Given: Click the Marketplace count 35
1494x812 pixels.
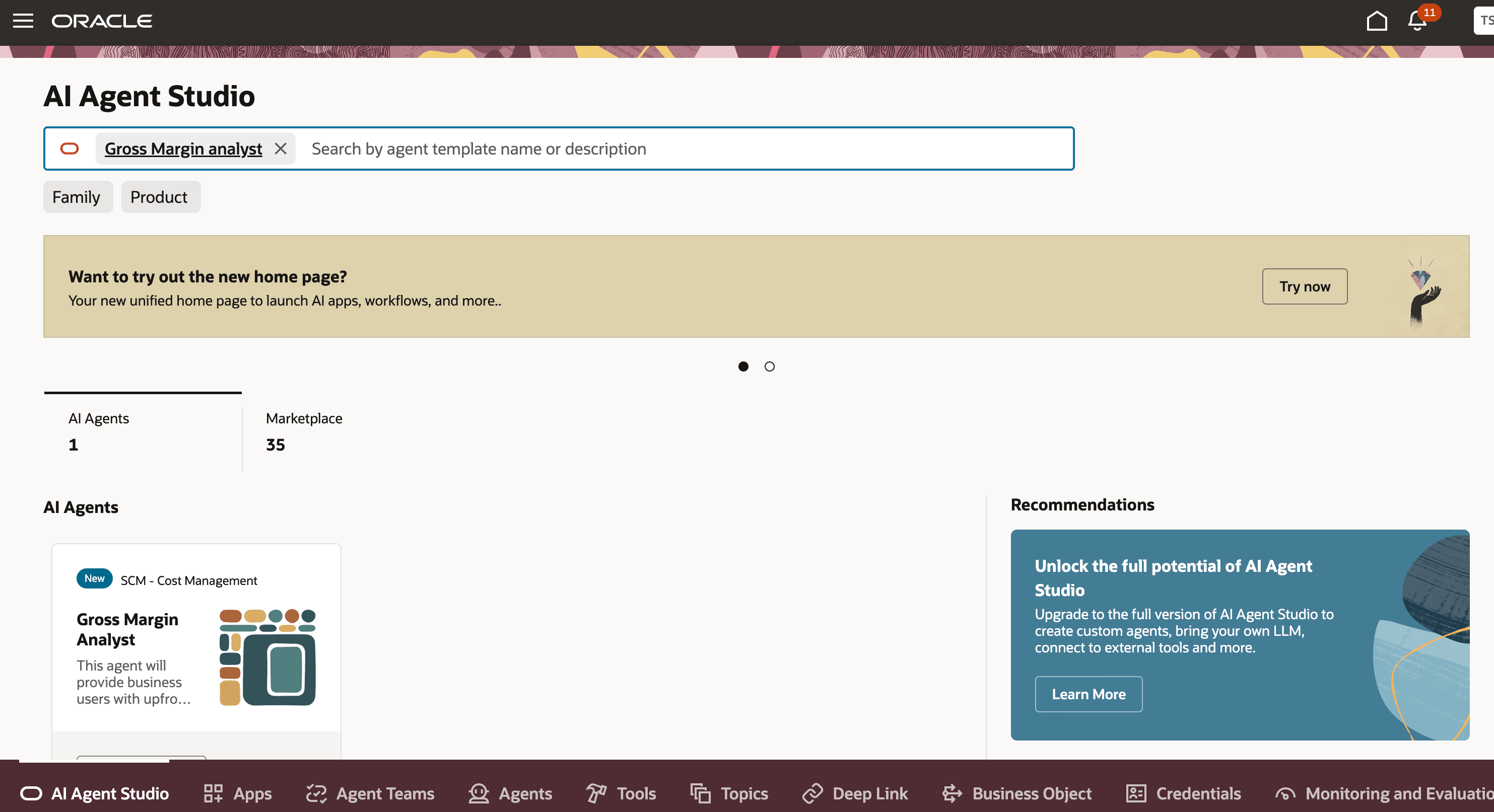Looking at the screenshot, I should tap(276, 445).
